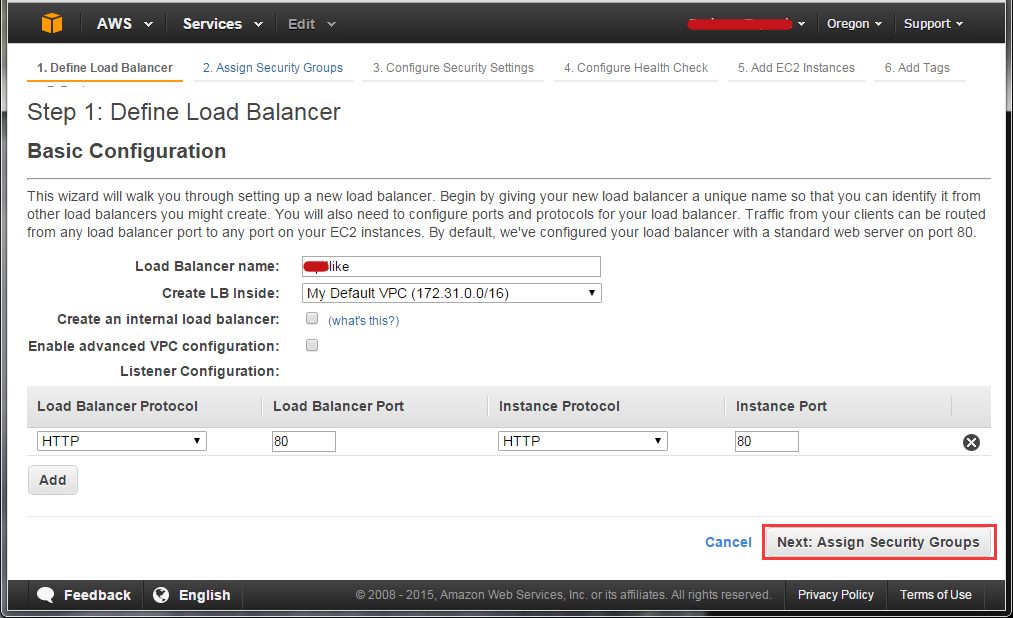The height and width of the screenshot is (618, 1013).
Task: Open the Support dropdown menu
Action: 934,24
